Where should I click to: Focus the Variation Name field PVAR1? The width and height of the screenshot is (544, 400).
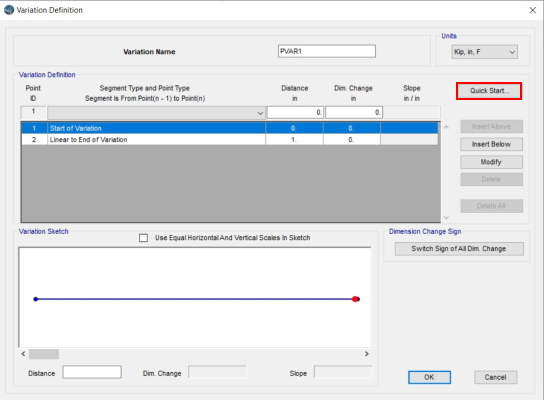[326, 51]
